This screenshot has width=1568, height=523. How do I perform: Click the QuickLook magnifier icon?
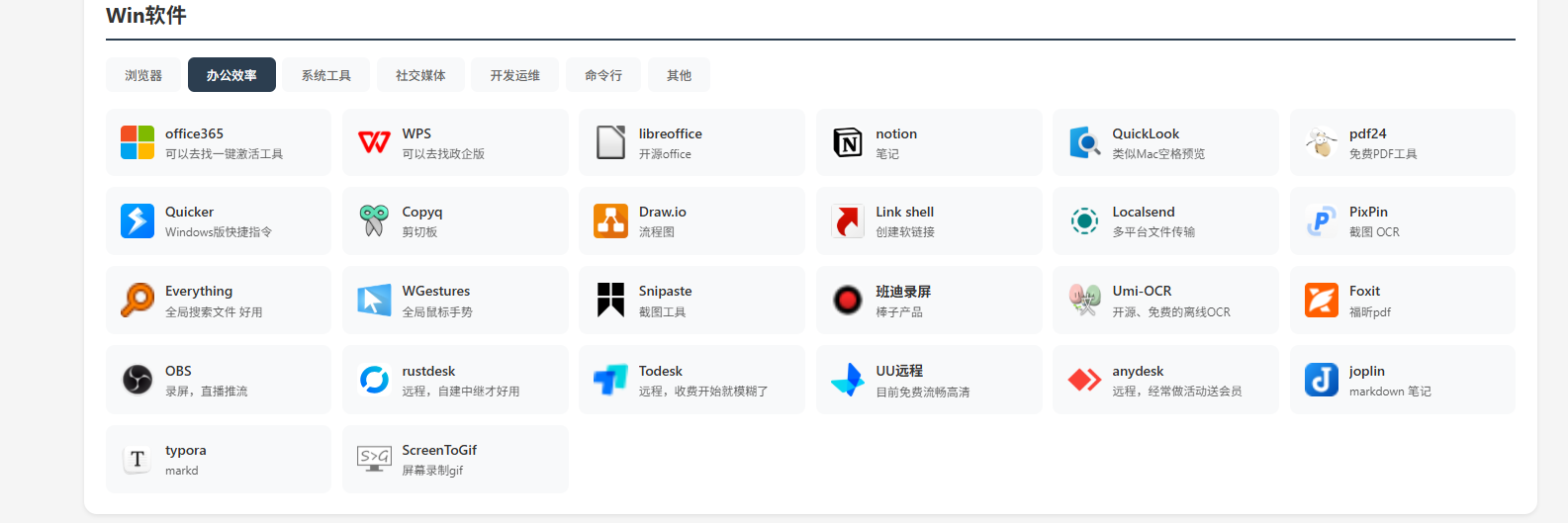[1084, 142]
